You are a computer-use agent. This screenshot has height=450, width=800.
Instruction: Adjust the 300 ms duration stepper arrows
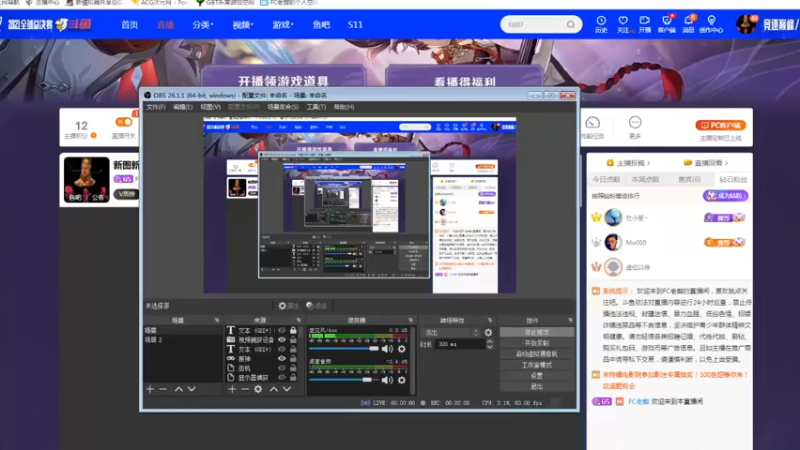click(x=489, y=344)
